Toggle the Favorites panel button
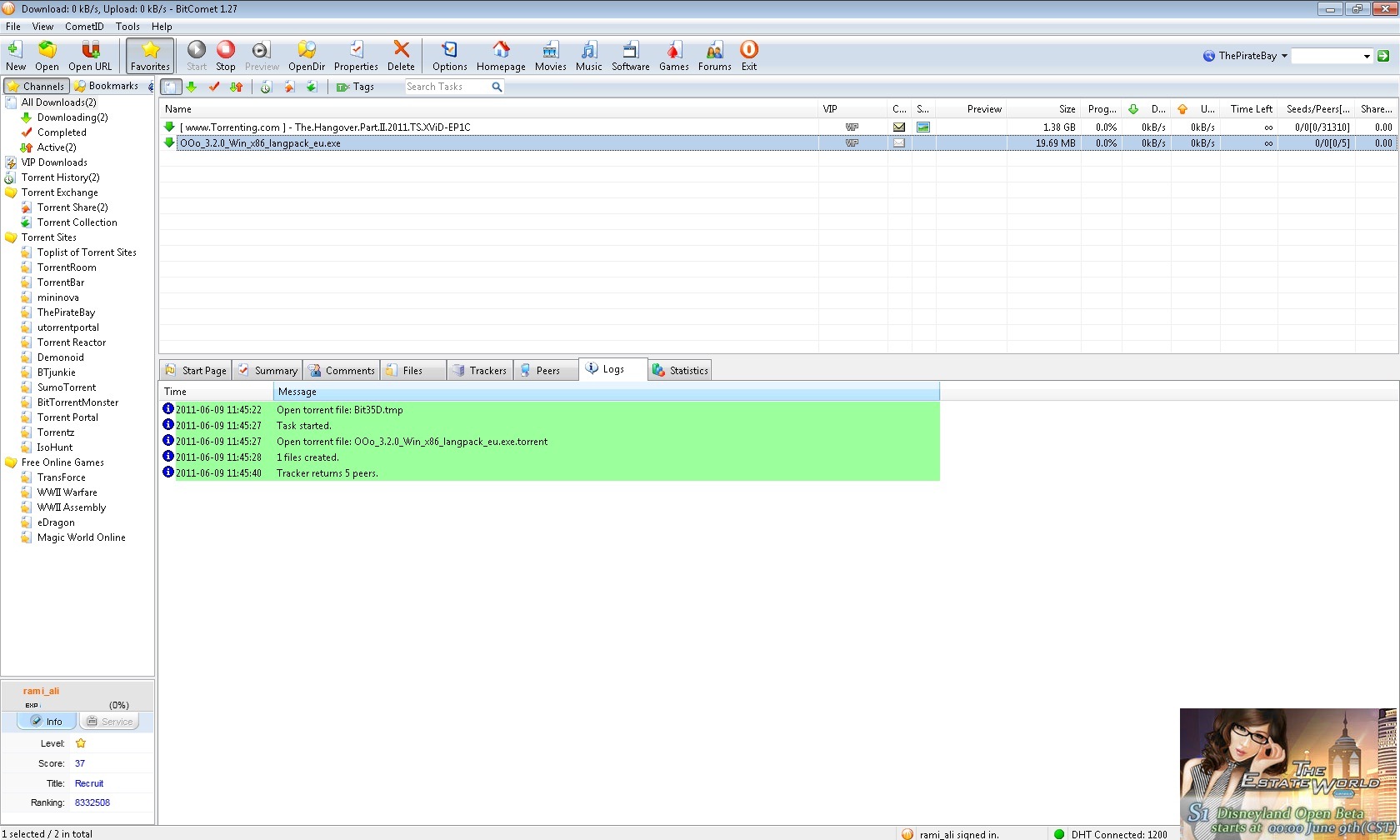The width and height of the screenshot is (1400, 840). (150, 56)
